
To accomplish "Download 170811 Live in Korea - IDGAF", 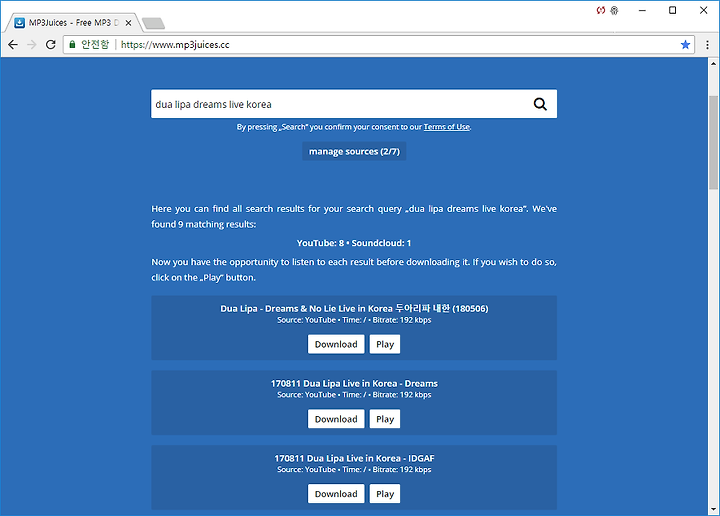I will tap(336, 494).
